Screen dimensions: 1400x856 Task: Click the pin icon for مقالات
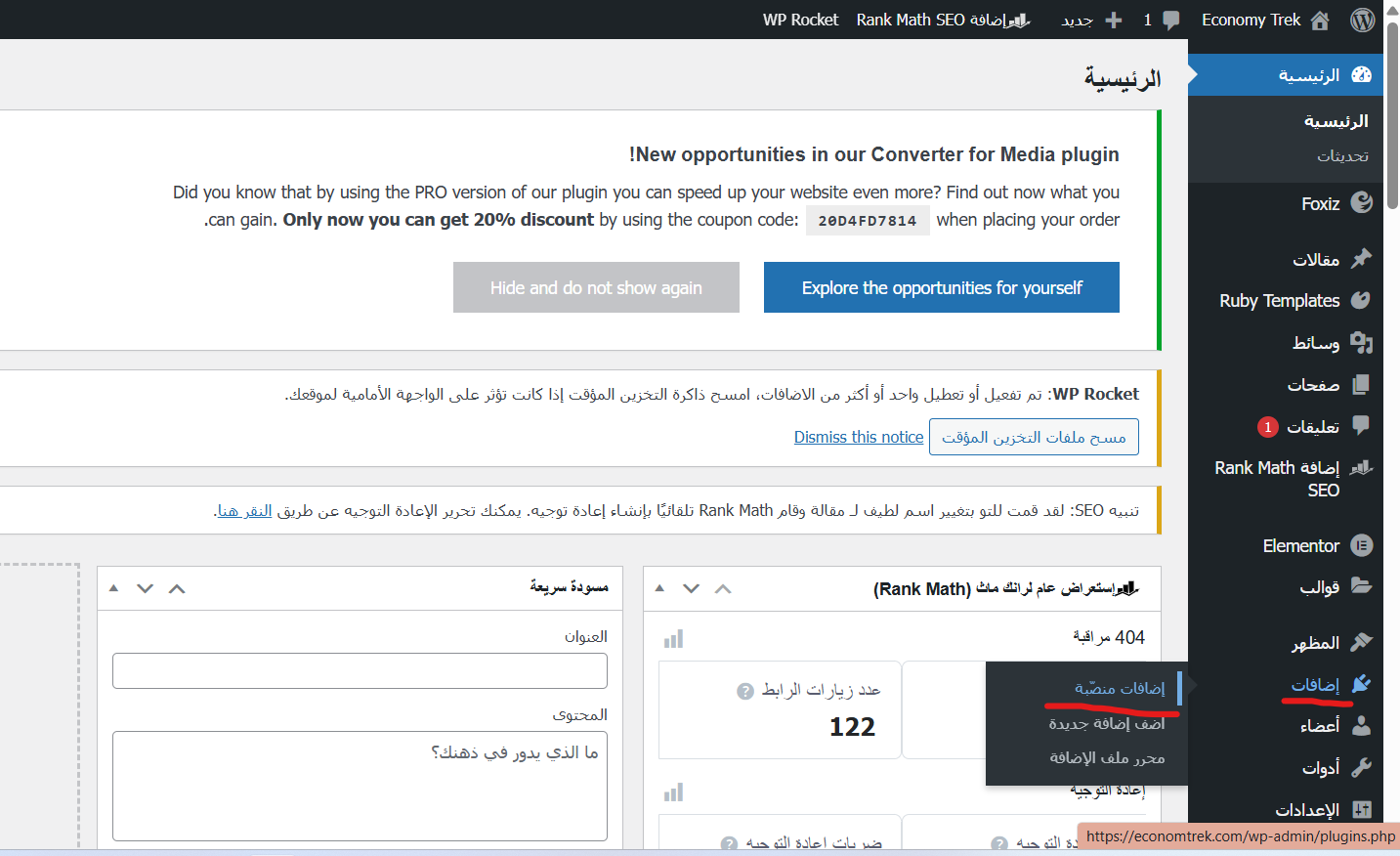tap(1361, 258)
